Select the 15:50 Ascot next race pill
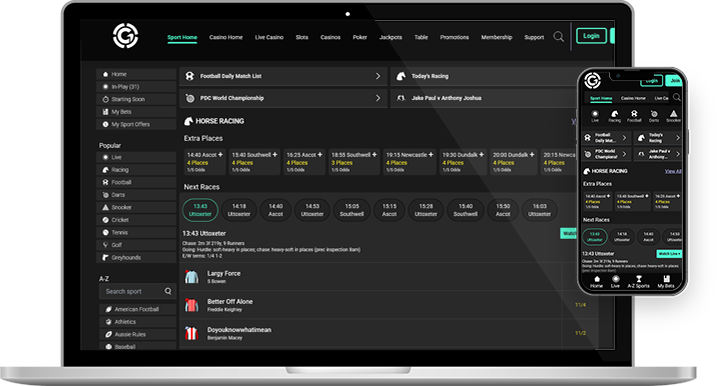 [503, 210]
